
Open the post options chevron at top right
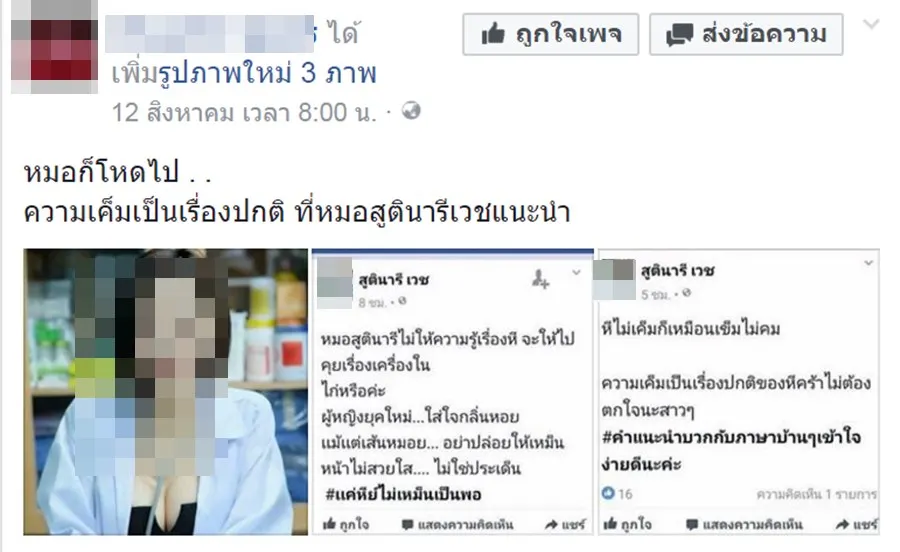point(871,24)
